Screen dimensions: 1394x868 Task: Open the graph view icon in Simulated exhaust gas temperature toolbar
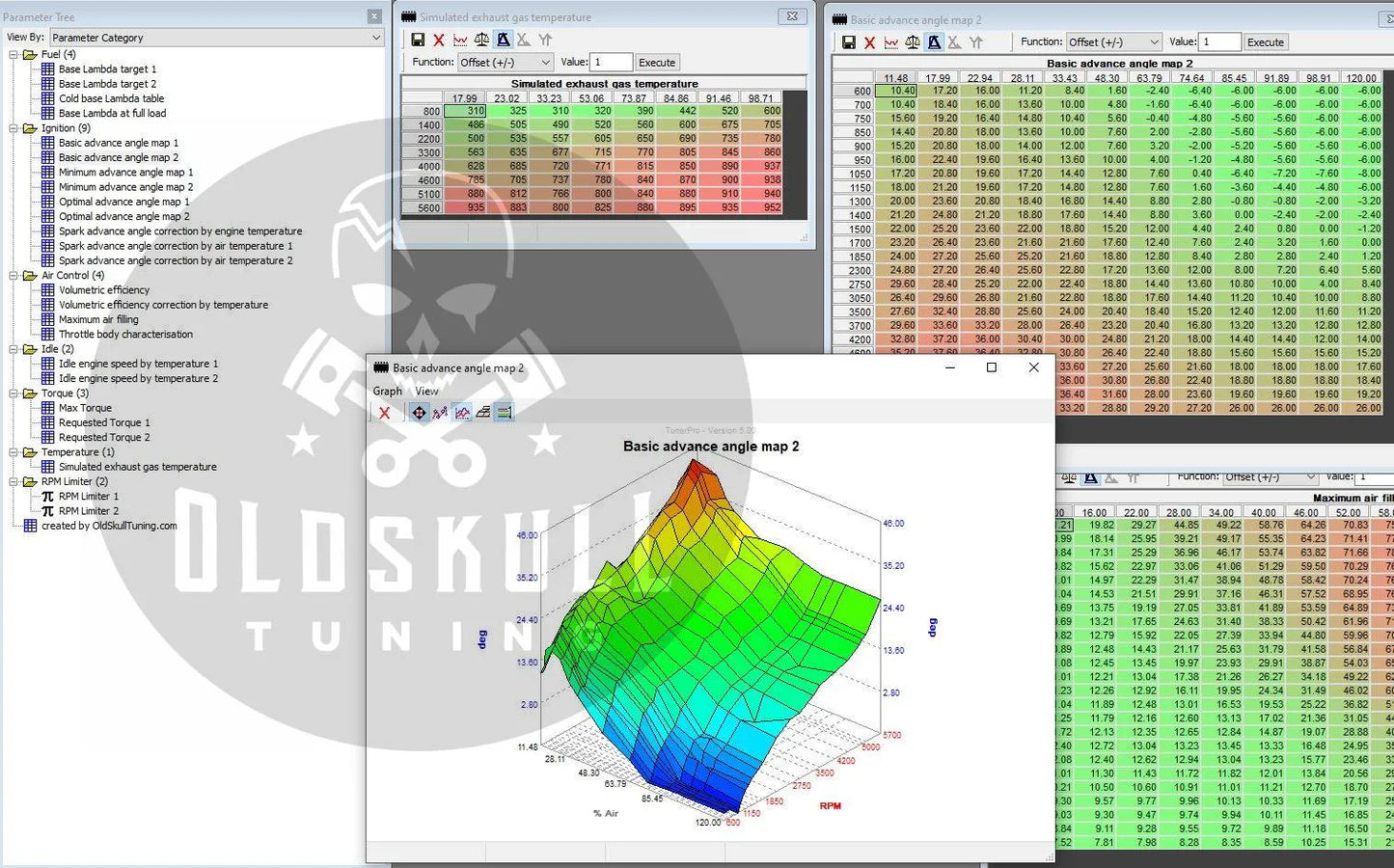tap(460, 40)
